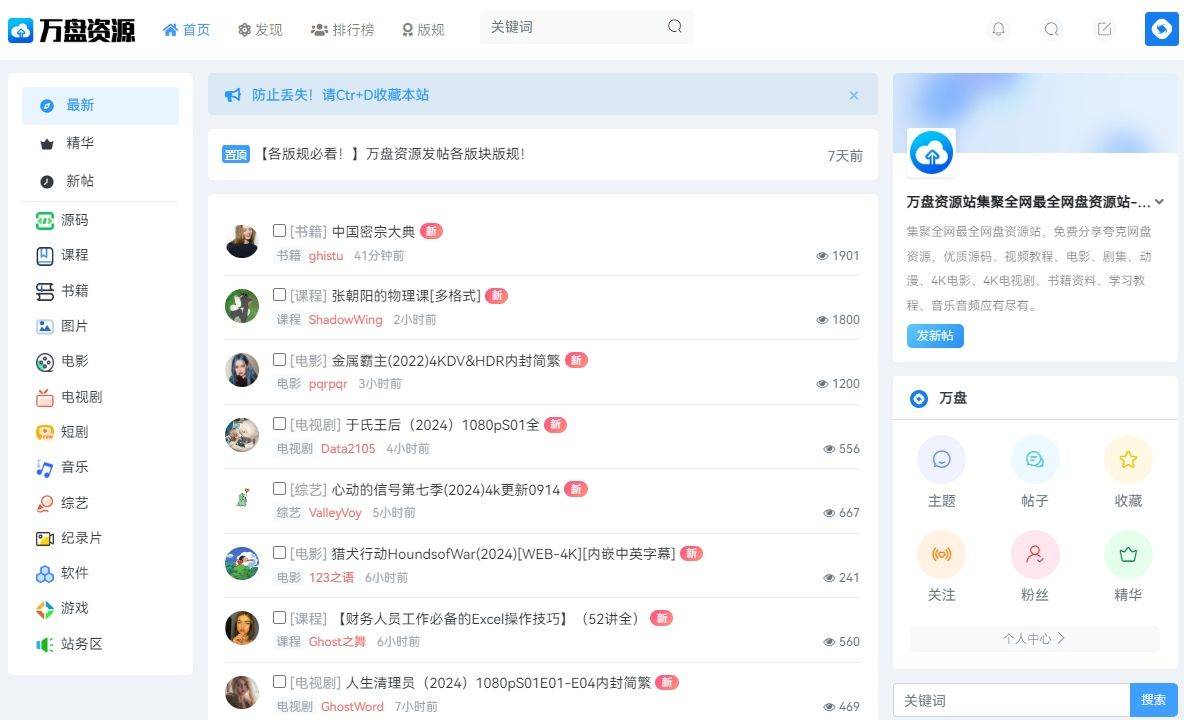The height and width of the screenshot is (720, 1184).
Task: Select the checkbox for 张朝阳的物理课 post
Action: [x=279, y=295]
